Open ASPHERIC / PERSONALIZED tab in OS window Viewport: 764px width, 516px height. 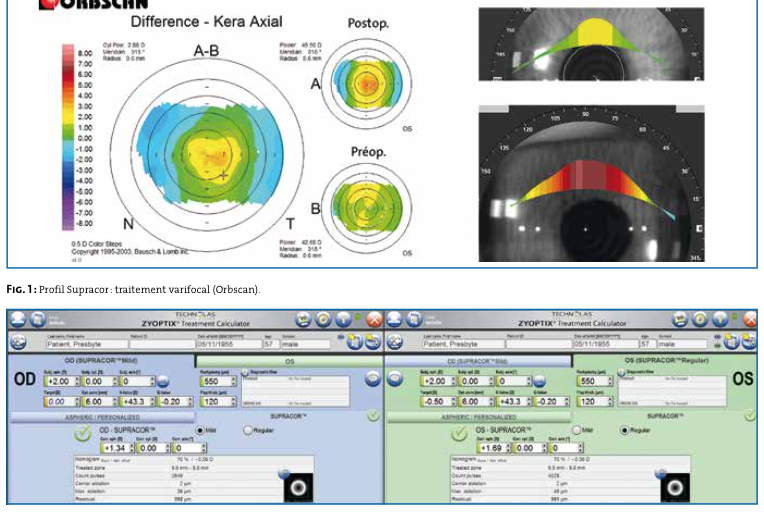479,418
